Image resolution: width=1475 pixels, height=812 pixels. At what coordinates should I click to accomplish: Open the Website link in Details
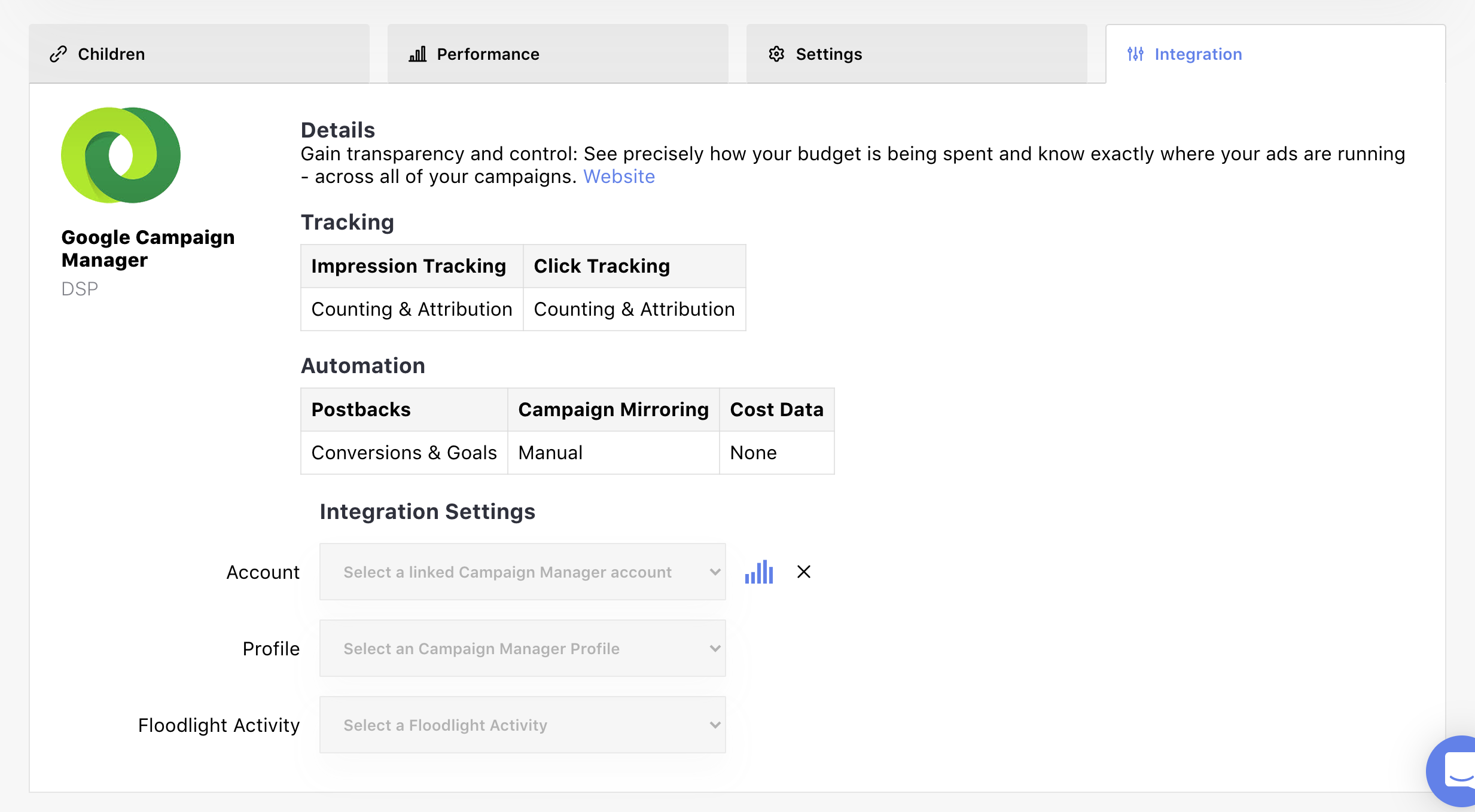click(619, 176)
